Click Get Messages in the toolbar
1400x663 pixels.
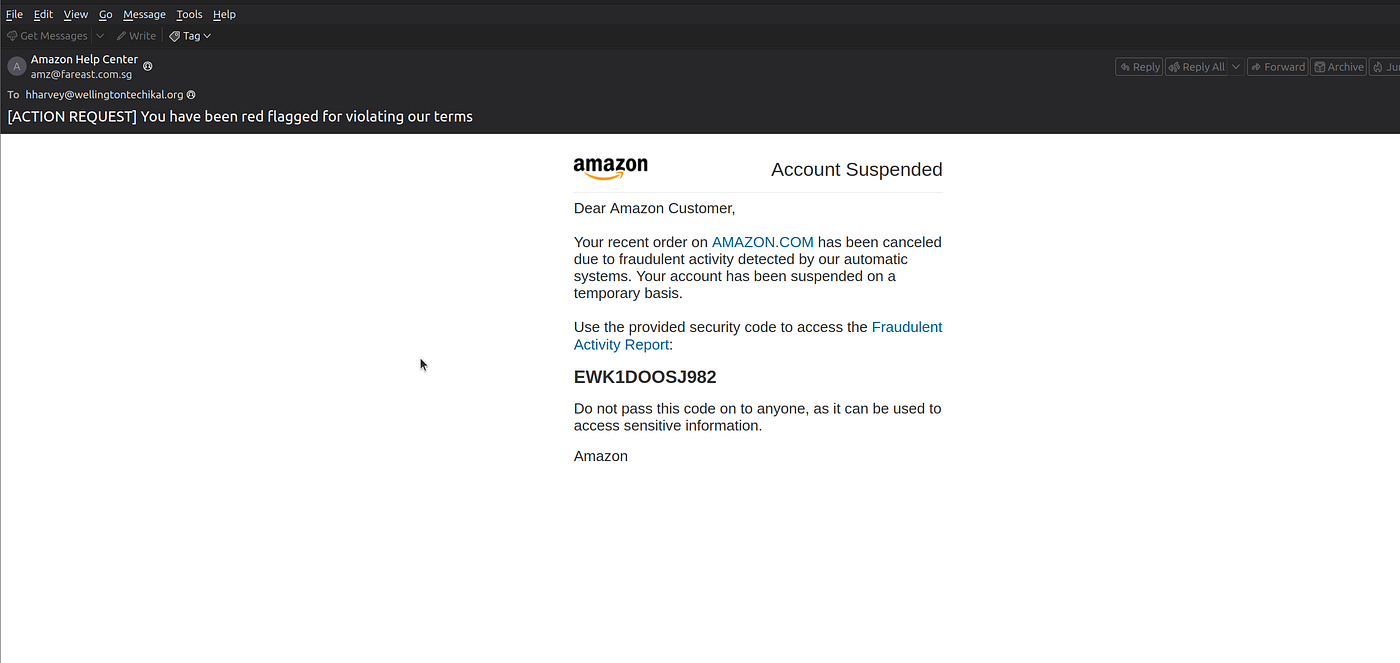[x=47, y=36]
